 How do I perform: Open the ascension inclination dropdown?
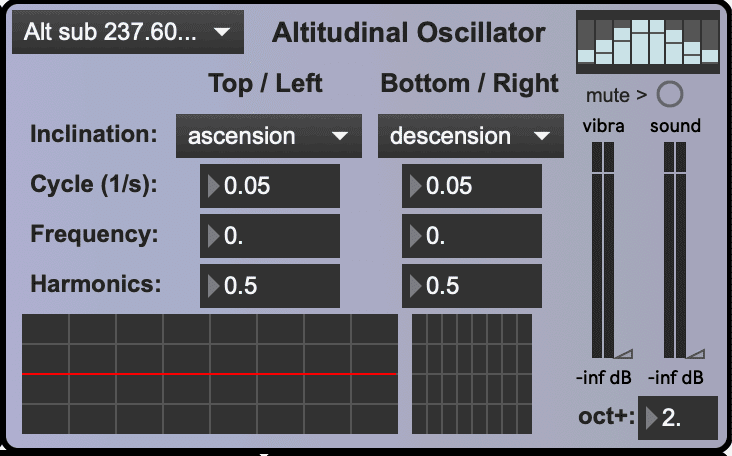coord(267,136)
